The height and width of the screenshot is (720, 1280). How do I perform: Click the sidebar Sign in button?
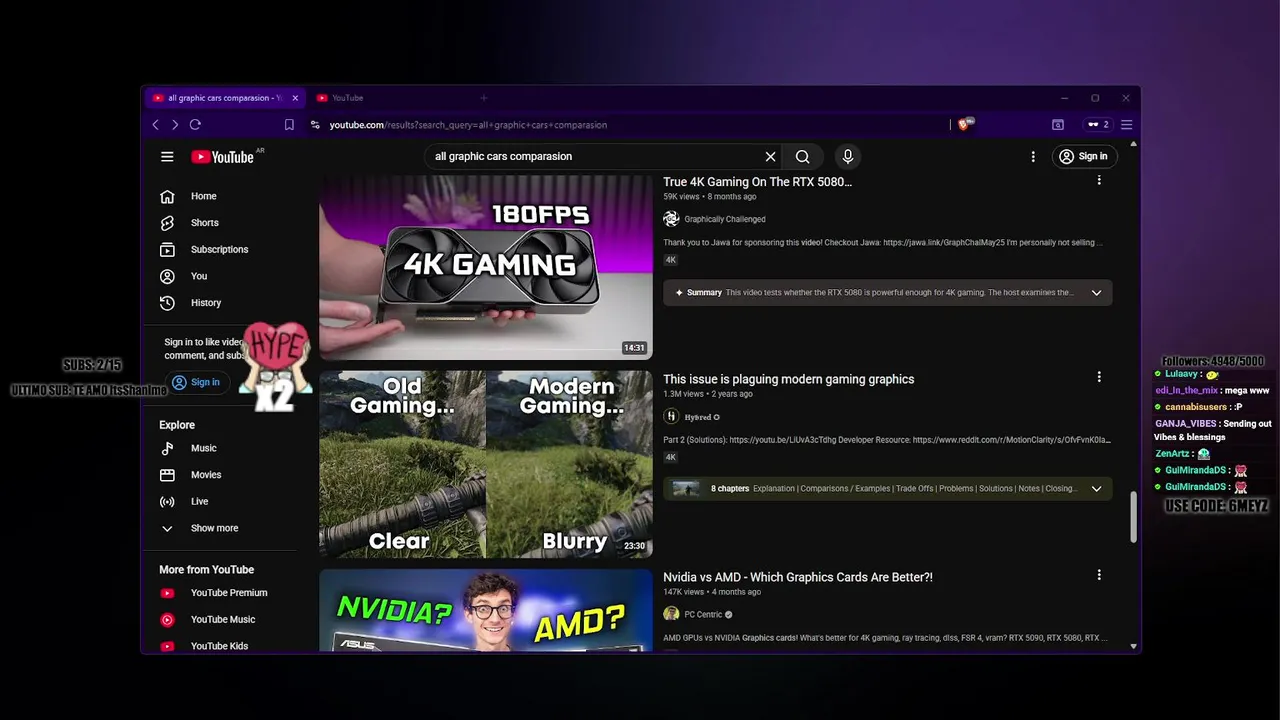click(195, 382)
